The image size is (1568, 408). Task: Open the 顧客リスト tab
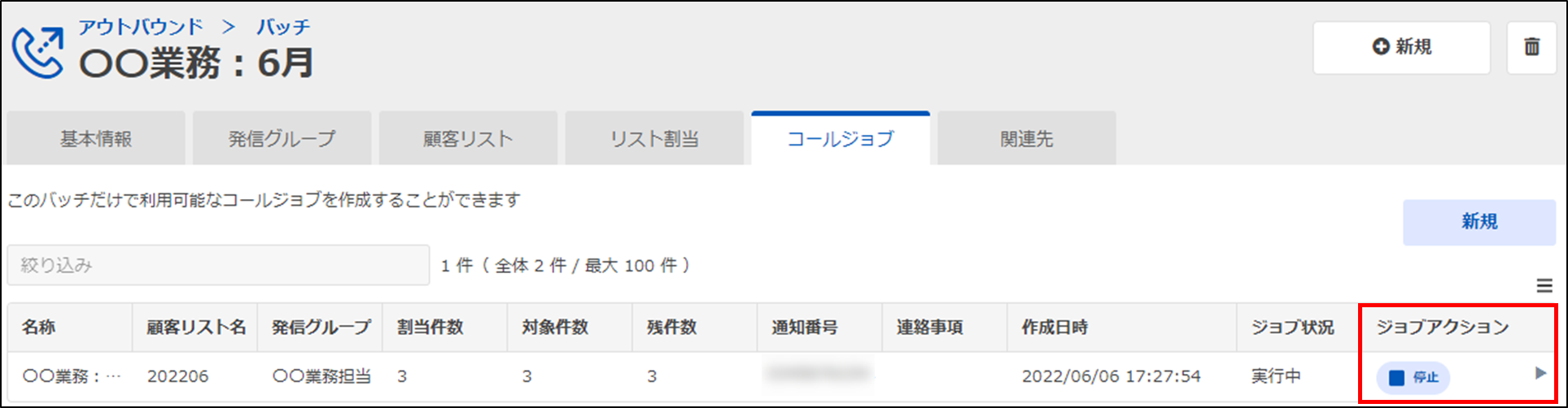(468, 139)
